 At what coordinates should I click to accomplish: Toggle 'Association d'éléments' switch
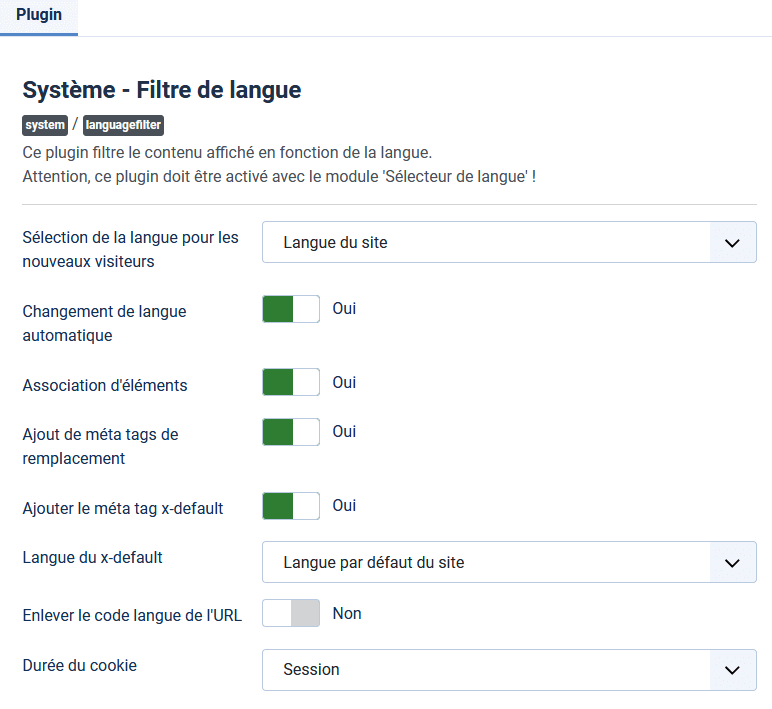291,382
